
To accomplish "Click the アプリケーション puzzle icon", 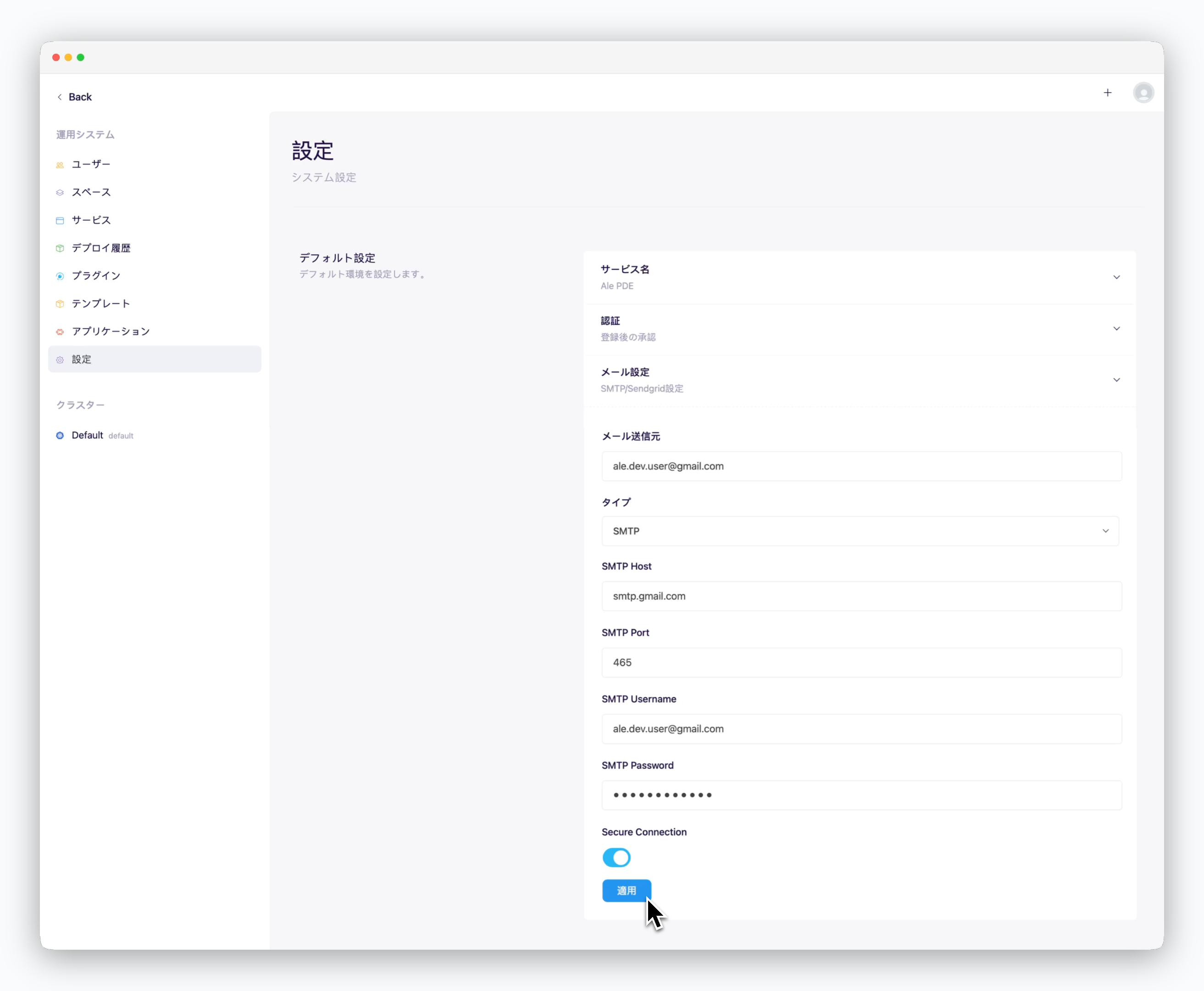I will coord(60,332).
